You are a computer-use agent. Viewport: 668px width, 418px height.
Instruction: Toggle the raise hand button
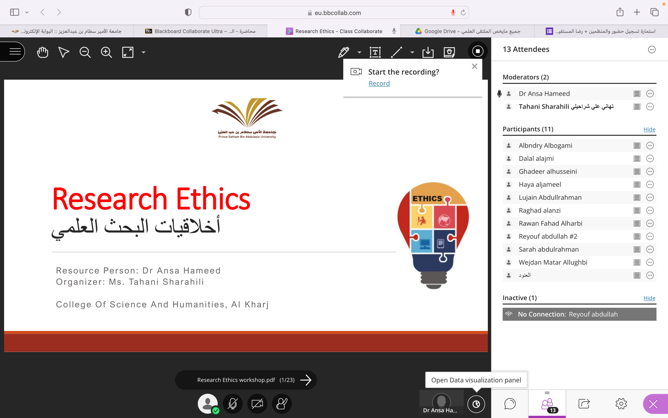click(x=282, y=404)
